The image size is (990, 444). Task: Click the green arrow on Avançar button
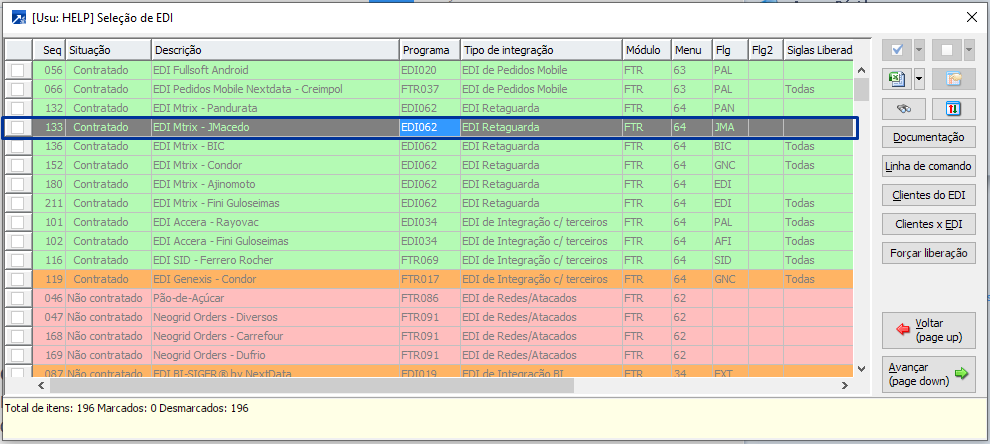tap(961, 374)
